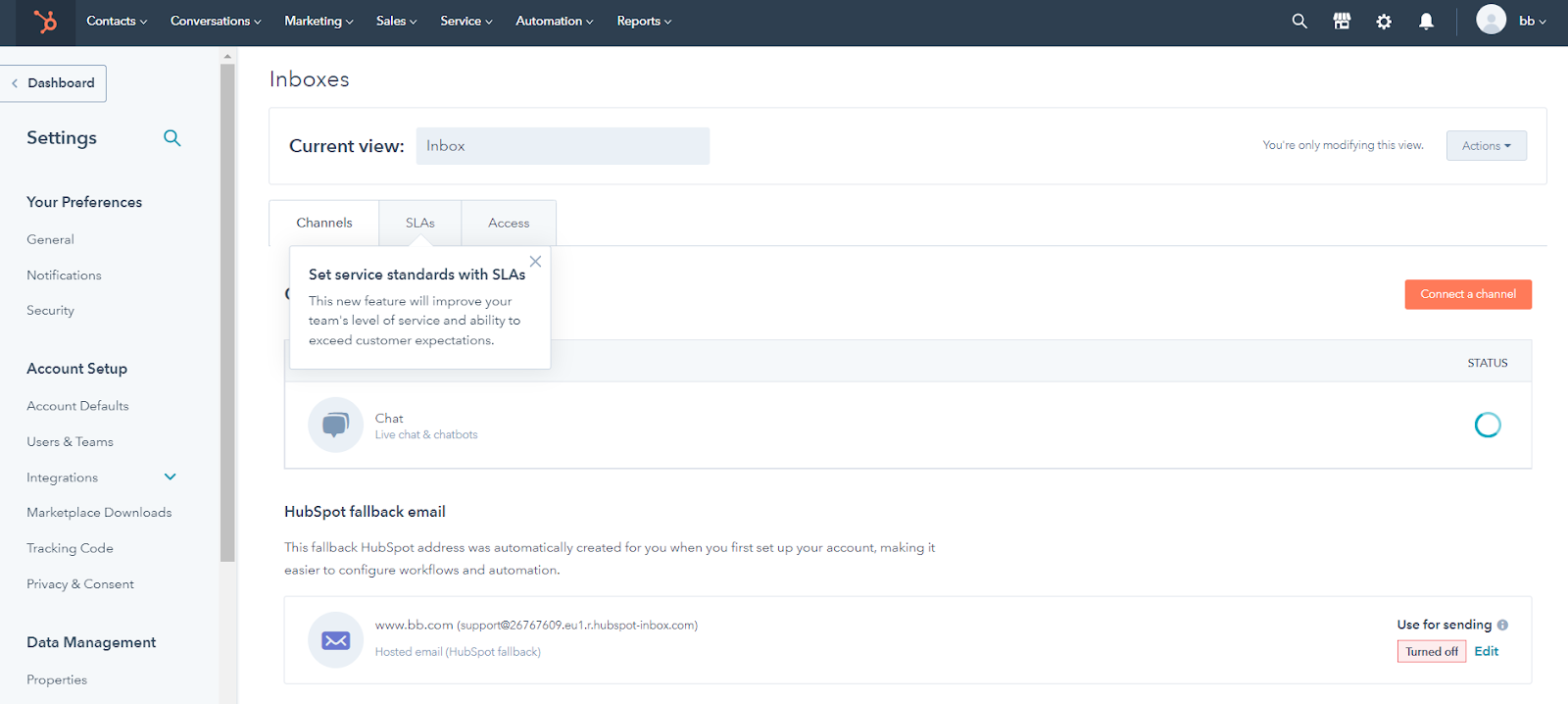
Task: Open the Contacts menu dropdown
Action: coord(117,22)
